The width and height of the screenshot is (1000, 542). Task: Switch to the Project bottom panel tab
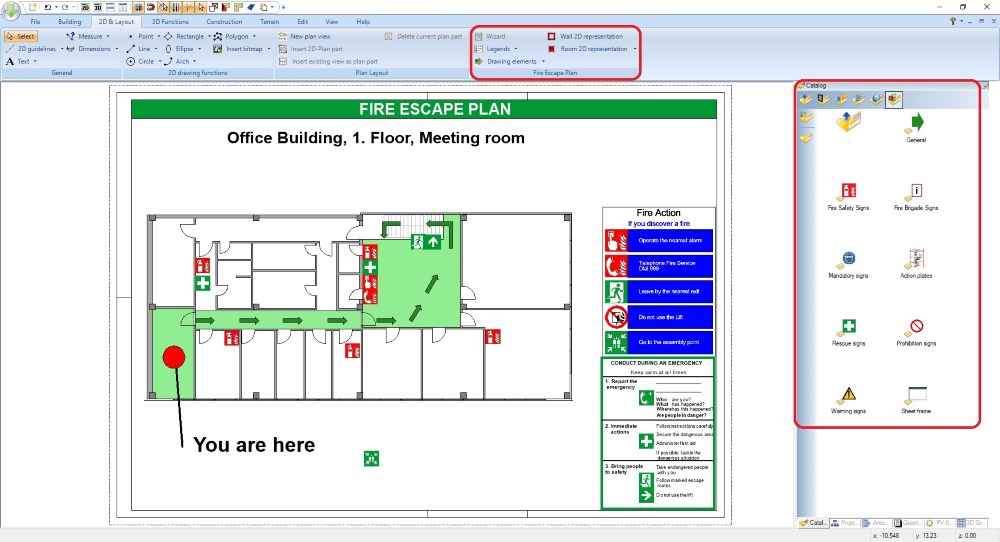point(844,523)
